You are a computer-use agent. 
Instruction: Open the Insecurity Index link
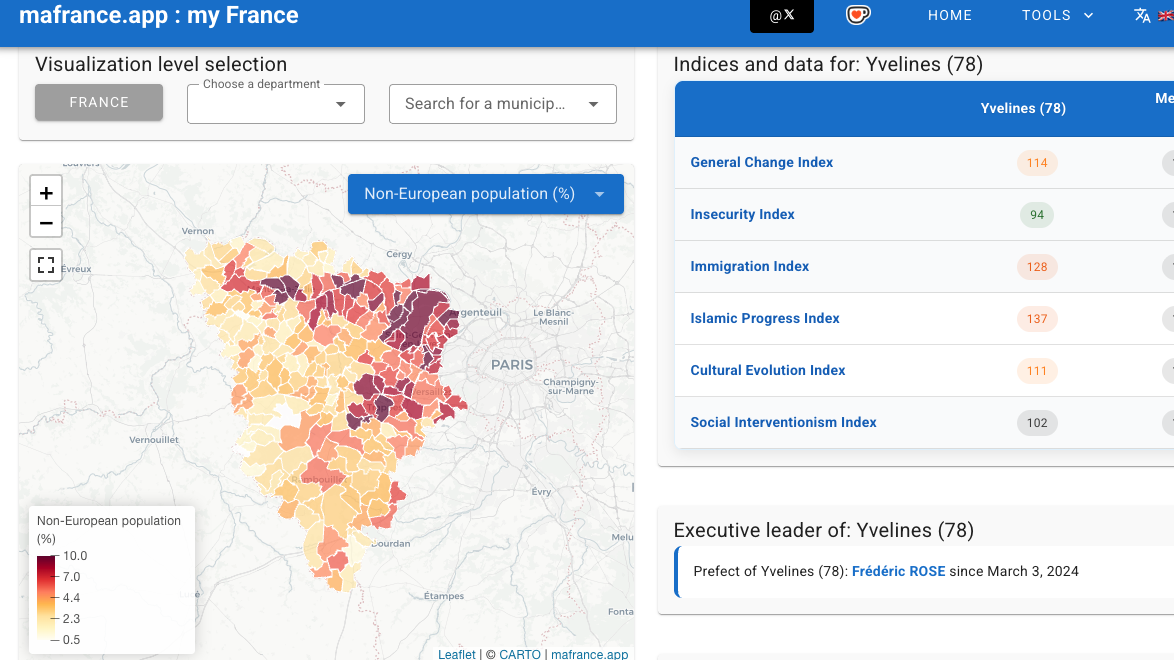[x=742, y=214]
